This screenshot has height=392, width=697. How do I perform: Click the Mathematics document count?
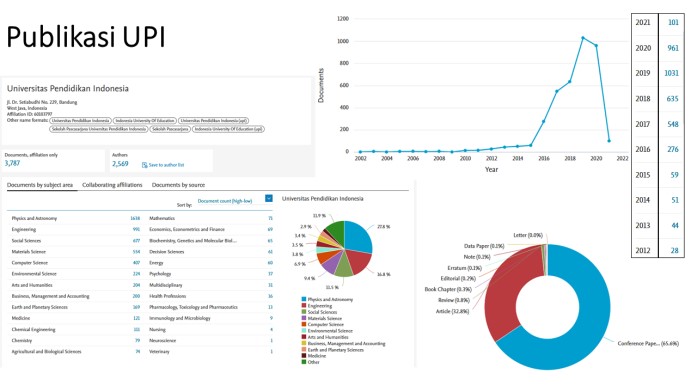pyautogui.click(x=270, y=218)
